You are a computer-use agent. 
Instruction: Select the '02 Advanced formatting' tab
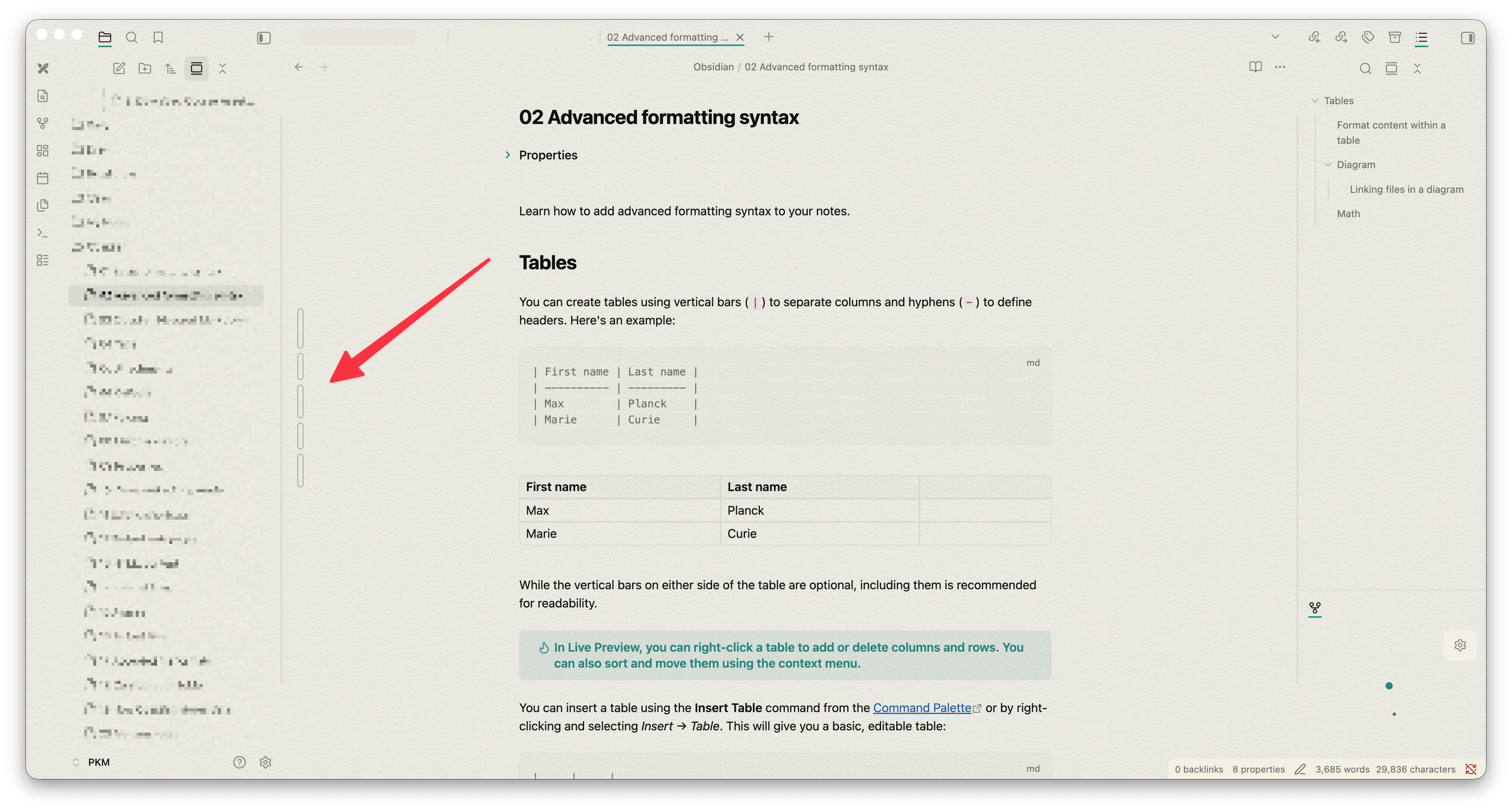pyautogui.click(x=667, y=37)
